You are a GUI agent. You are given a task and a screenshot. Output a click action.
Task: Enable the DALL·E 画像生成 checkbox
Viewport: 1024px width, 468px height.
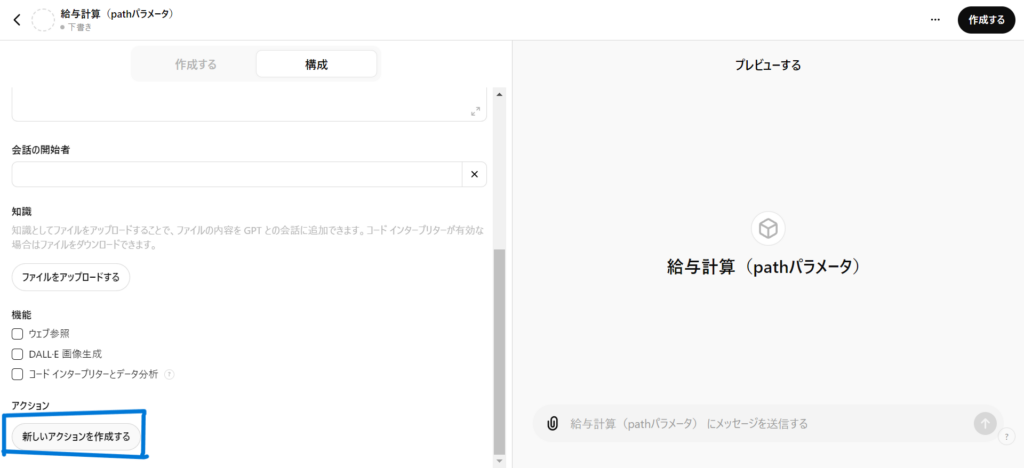click(x=17, y=354)
